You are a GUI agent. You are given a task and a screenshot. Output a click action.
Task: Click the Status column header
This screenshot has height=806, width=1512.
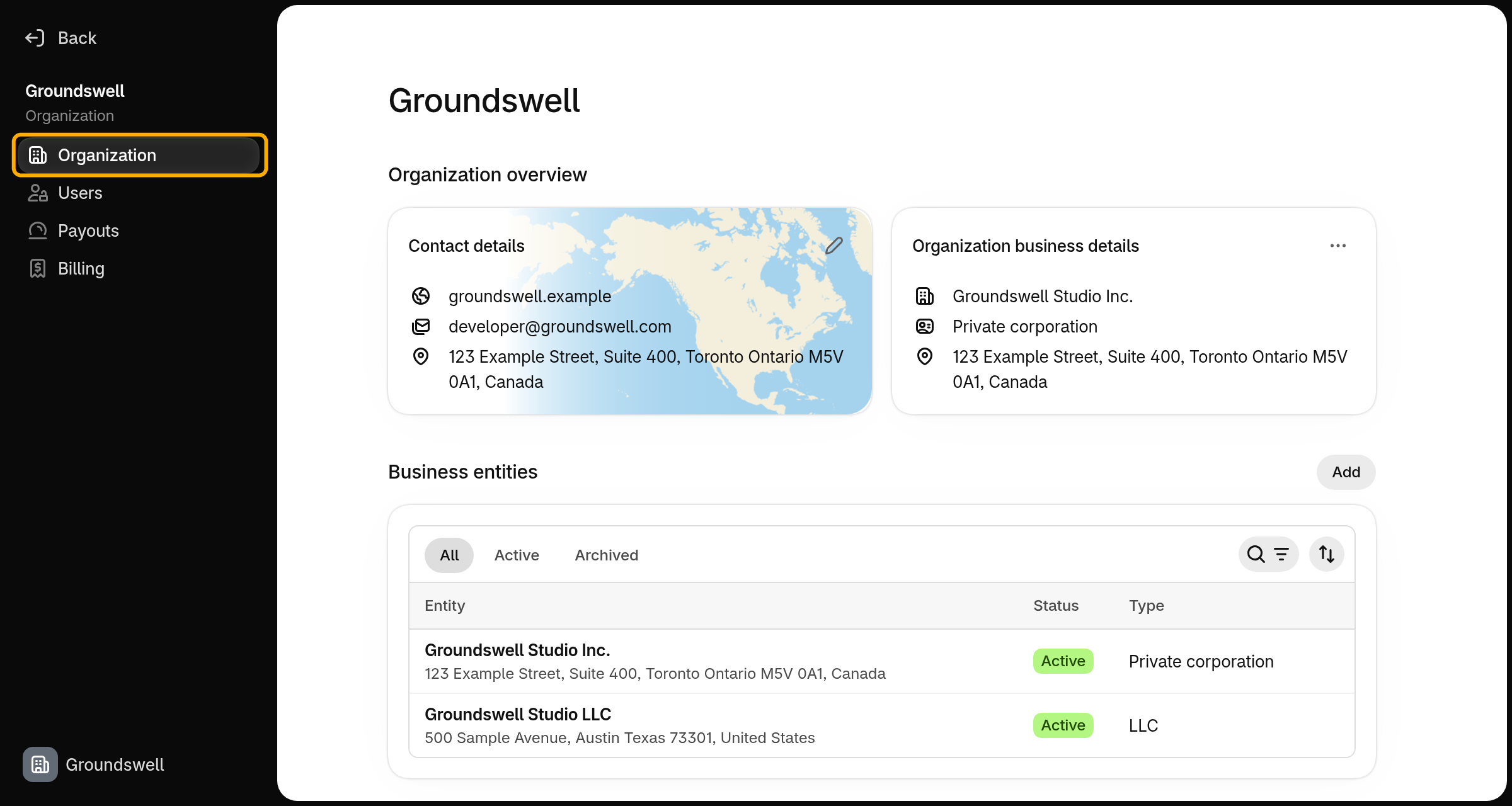coord(1056,605)
